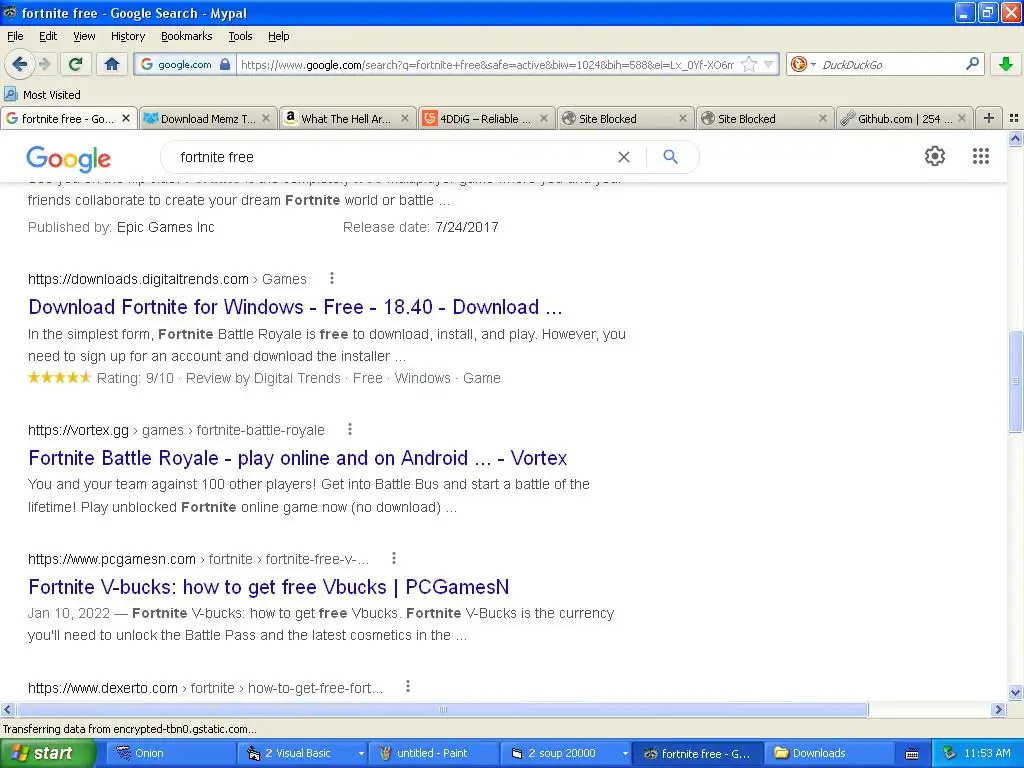
Task: Switch to Onion in taskbar
Action: coord(170,753)
